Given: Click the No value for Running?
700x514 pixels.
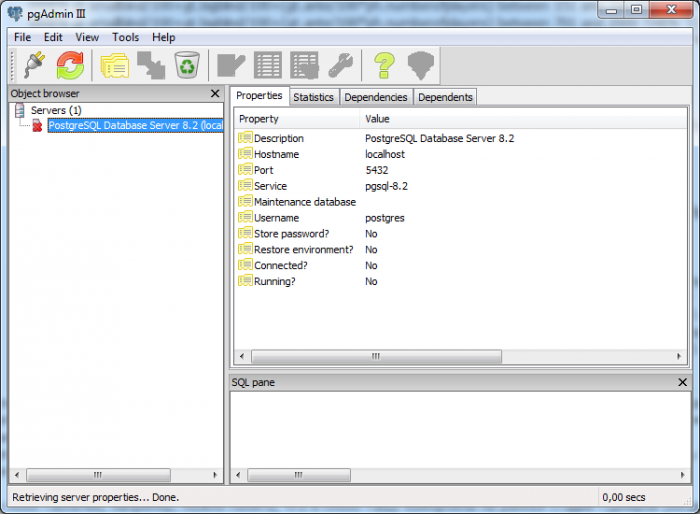Looking at the screenshot, I should 371,281.
